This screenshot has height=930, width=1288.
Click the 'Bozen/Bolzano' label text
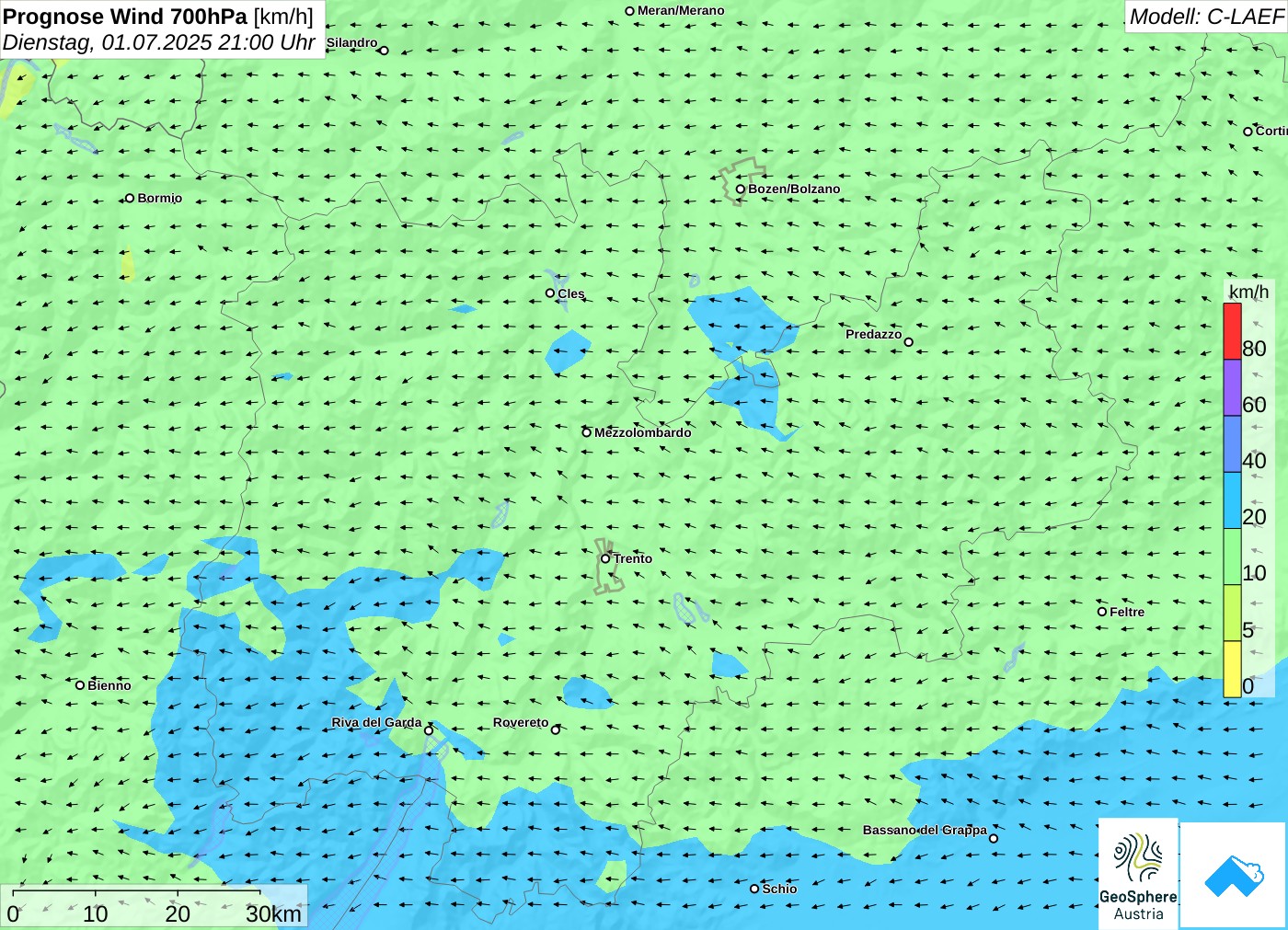794,189
